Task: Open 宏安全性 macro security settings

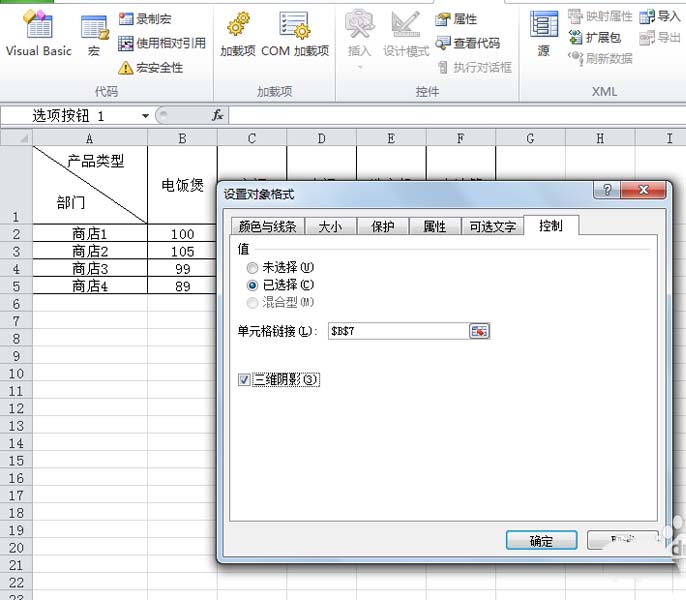Action: coord(150,68)
